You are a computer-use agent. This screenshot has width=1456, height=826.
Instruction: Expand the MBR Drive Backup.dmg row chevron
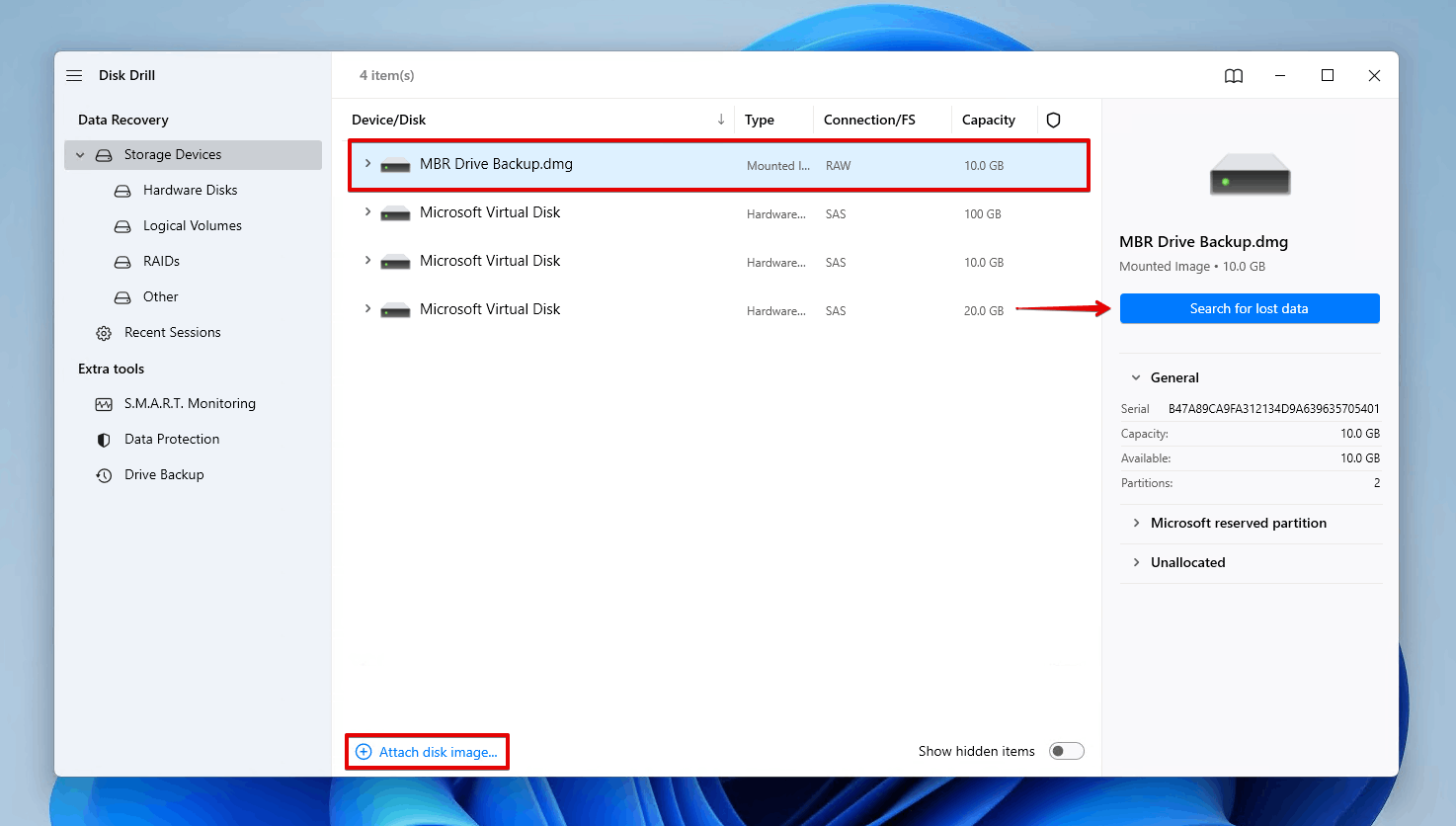click(367, 163)
